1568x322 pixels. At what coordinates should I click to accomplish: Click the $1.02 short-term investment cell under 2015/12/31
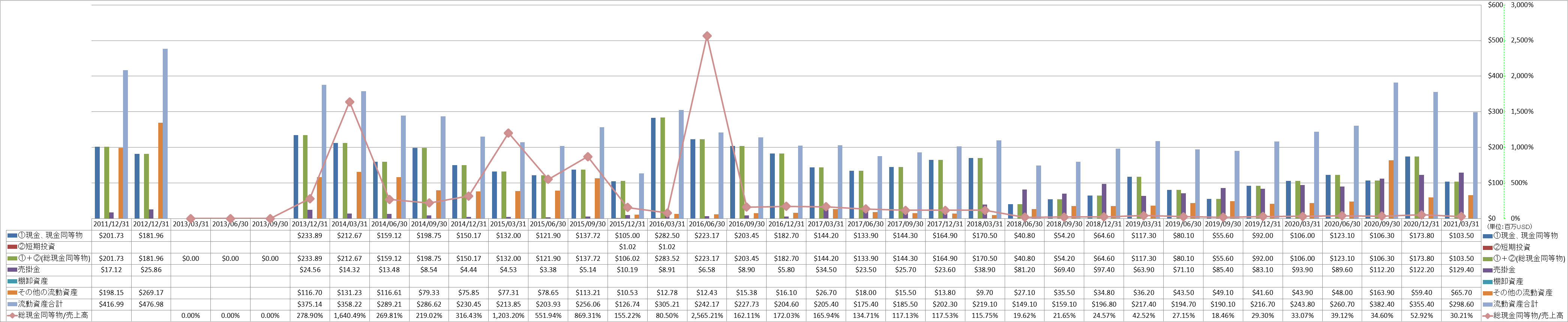[627, 247]
